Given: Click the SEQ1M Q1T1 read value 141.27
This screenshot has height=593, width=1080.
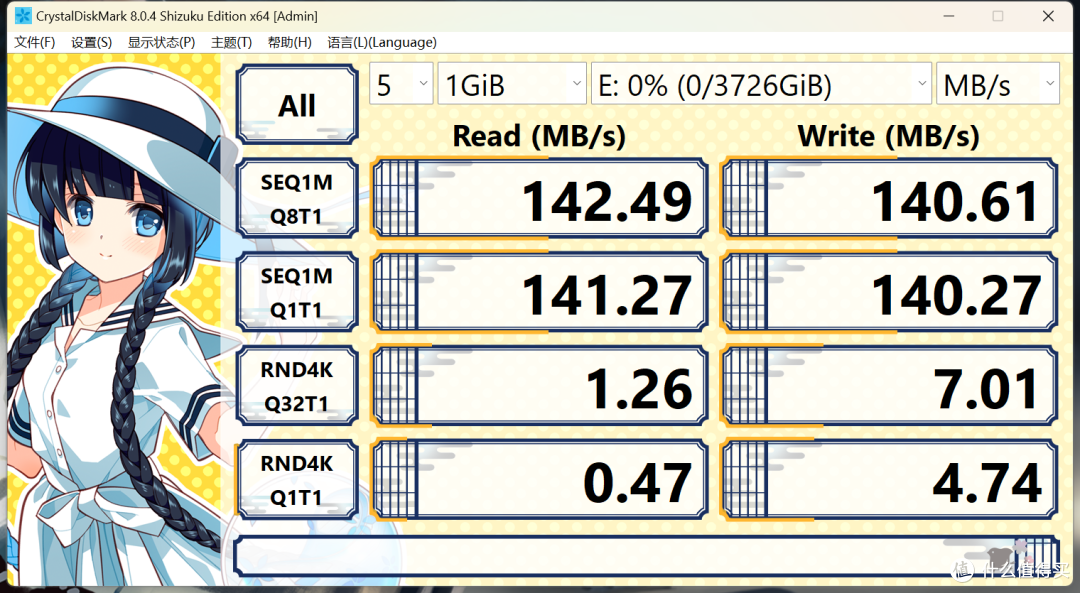Looking at the screenshot, I should (x=539, y=292).
